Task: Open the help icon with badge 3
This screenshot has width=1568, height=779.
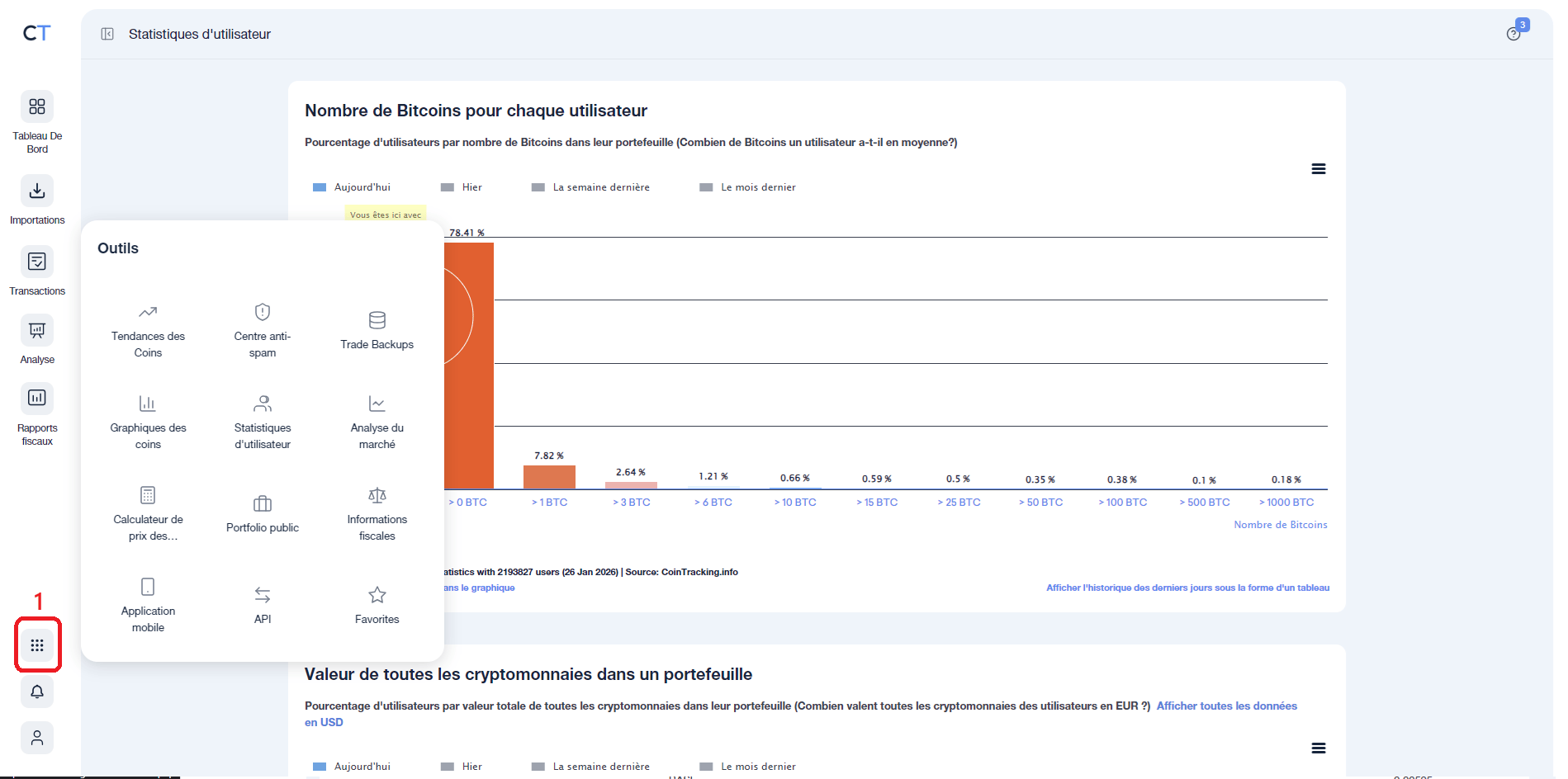Action: pos(1514,34)
